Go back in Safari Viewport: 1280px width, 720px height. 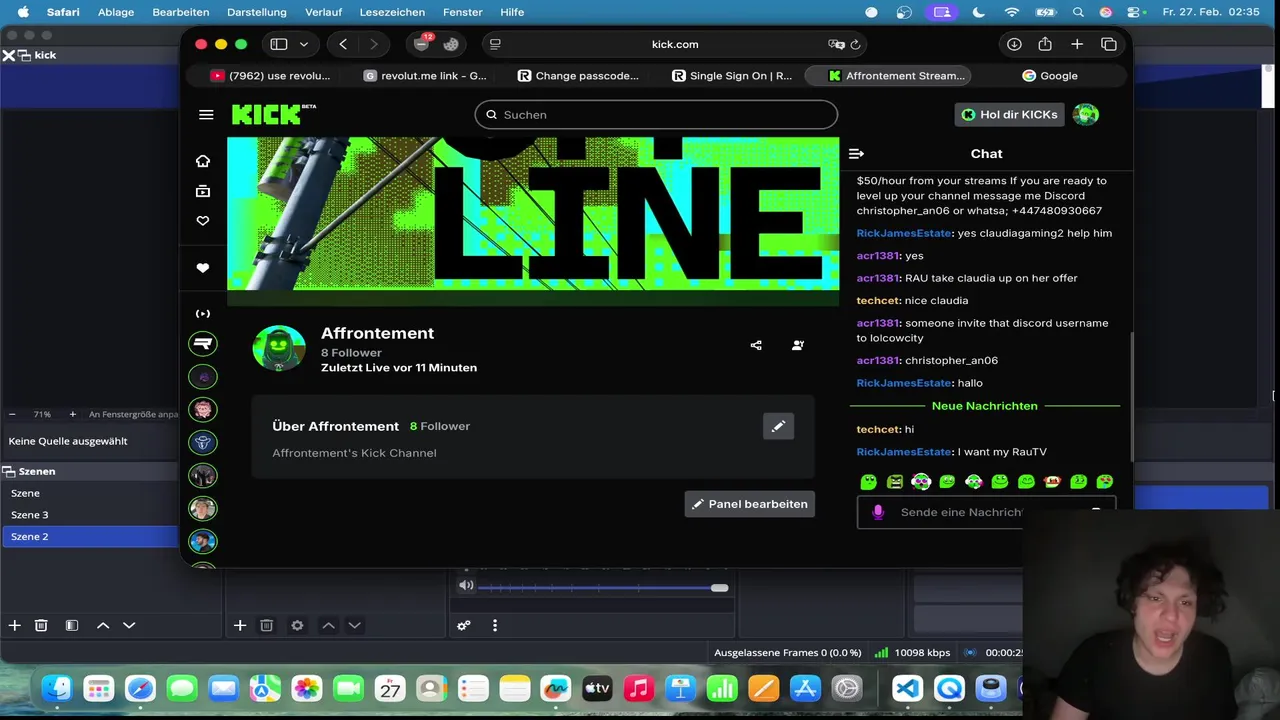coord(343,44)
